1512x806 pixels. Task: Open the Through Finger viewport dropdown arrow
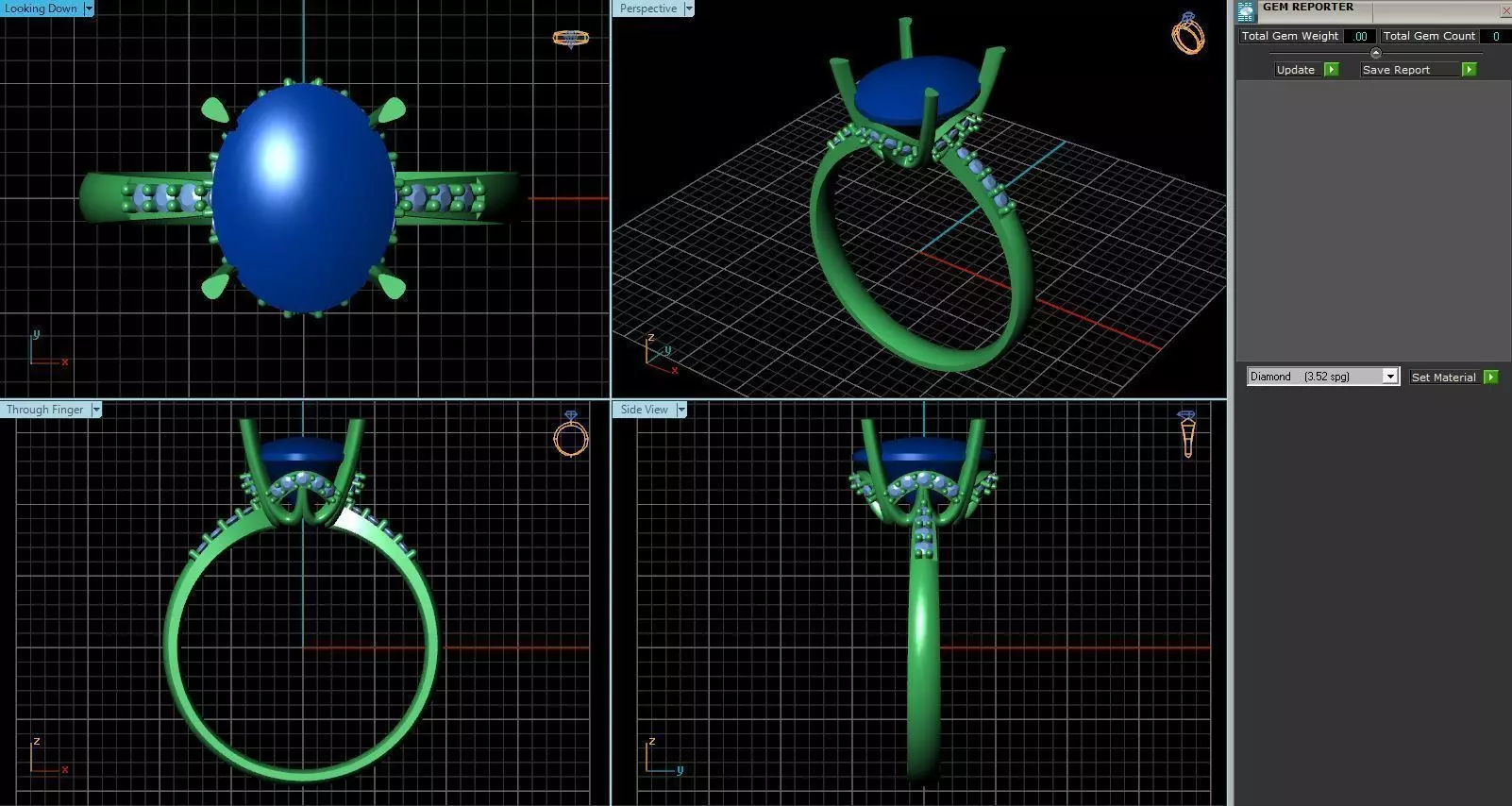click(x=96, y=410)
